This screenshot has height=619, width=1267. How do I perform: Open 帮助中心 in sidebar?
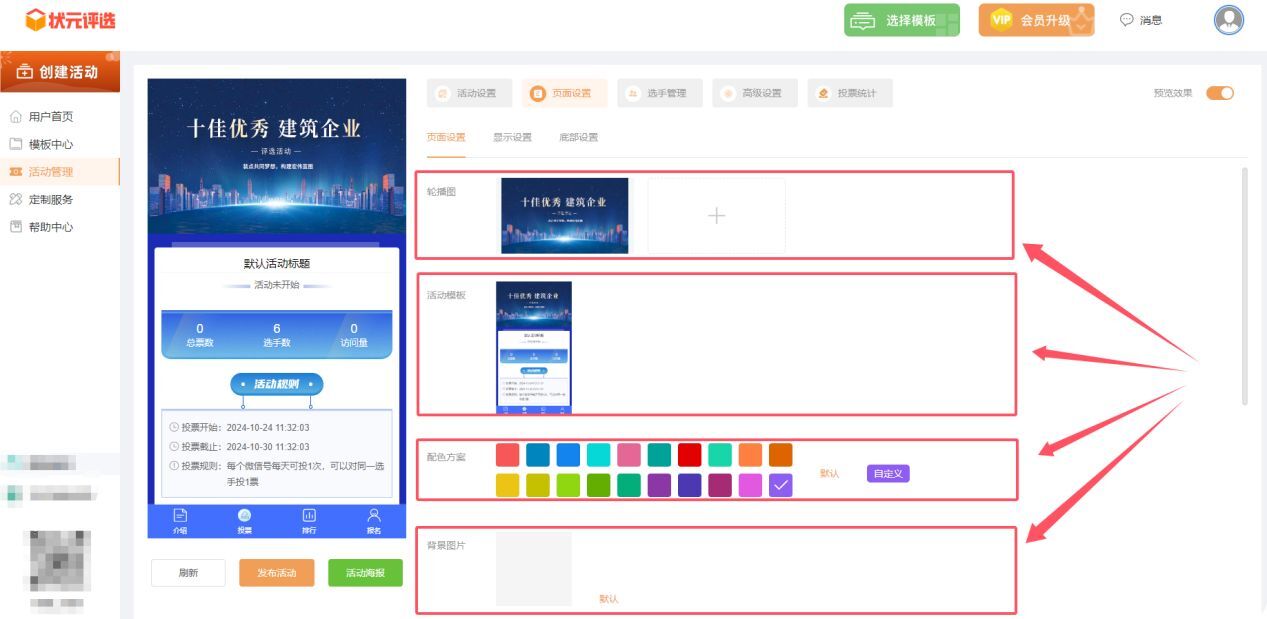[51, 227]
